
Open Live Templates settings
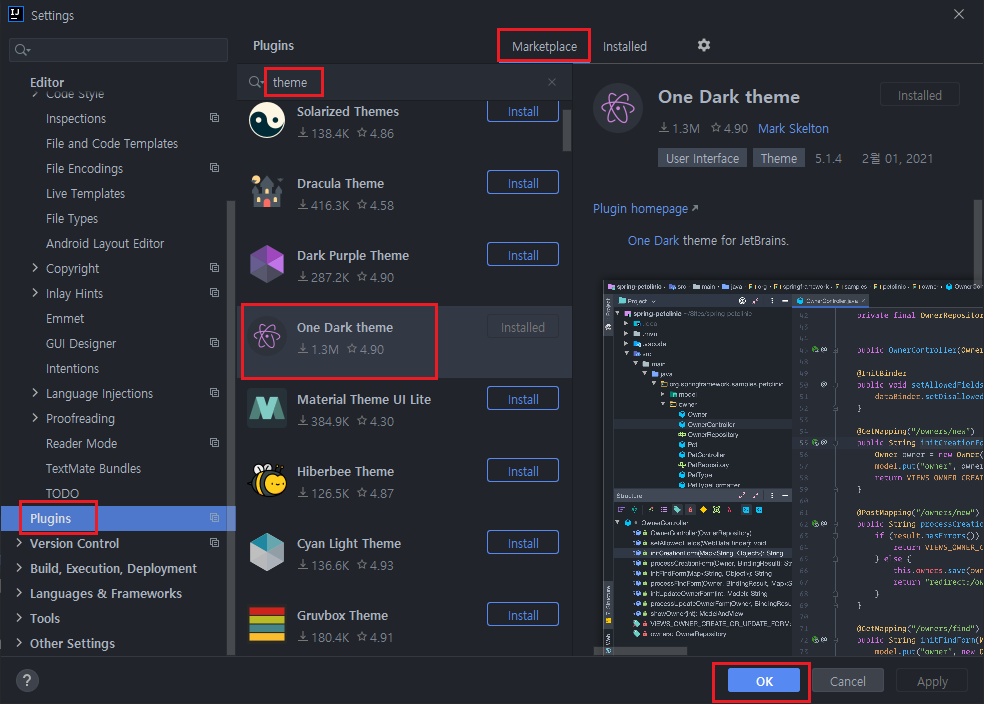point(85,193)
